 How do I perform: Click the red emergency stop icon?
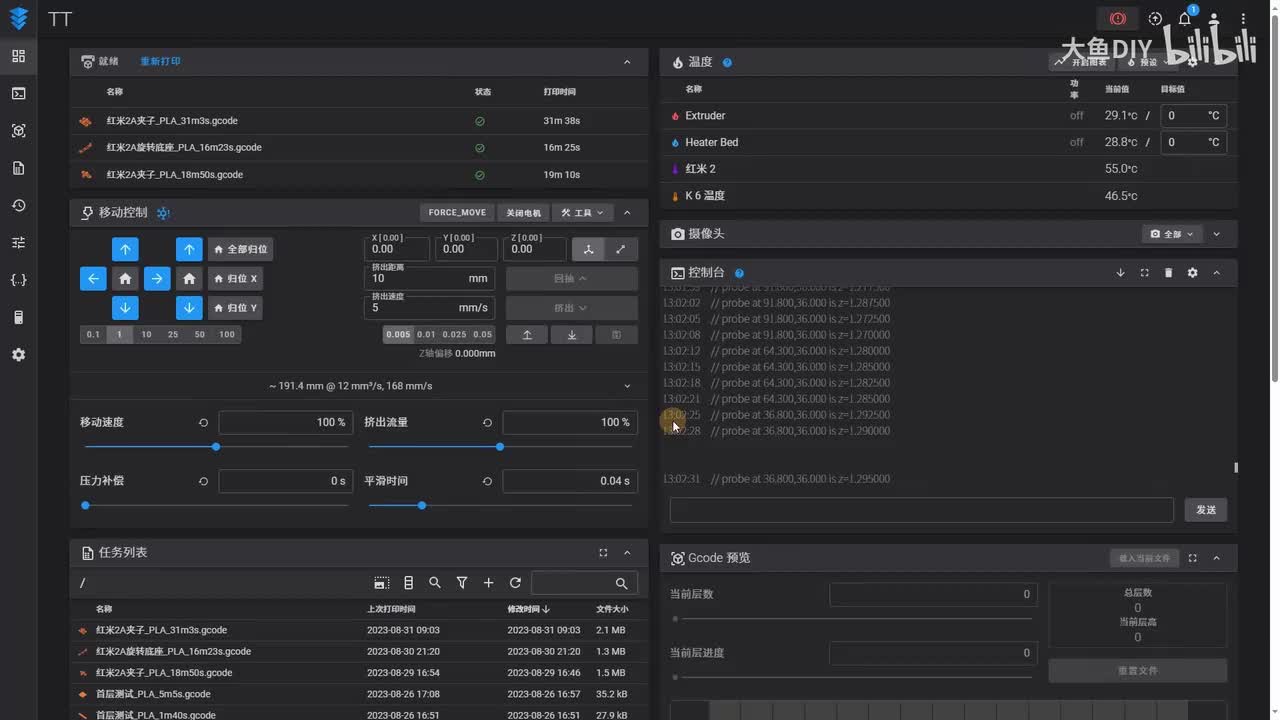[1117, 19]
